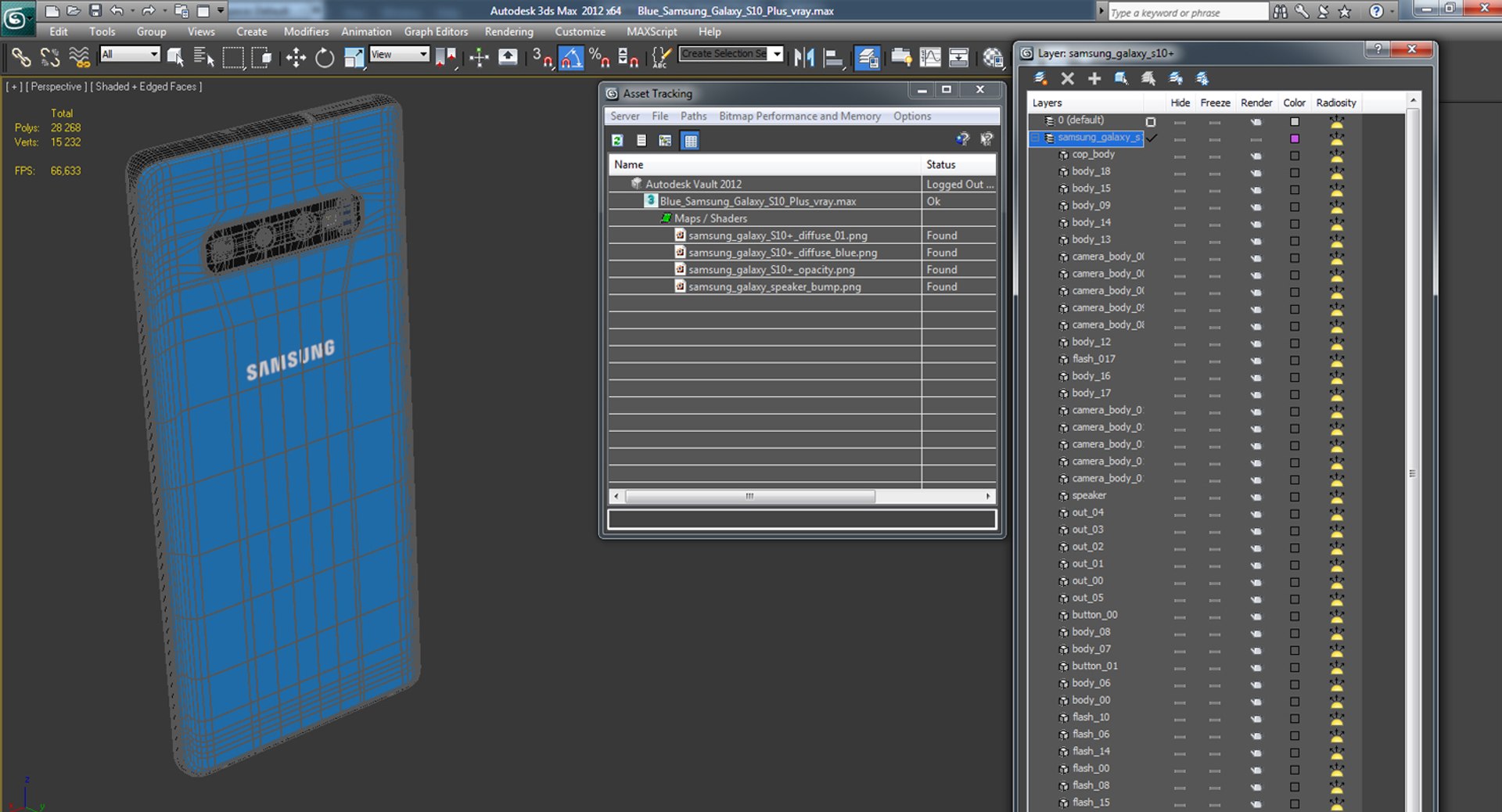1502x812 pixels.
Task: Click the Radiosity column header
Action: pyautogui.click(x=1335, y=102)
